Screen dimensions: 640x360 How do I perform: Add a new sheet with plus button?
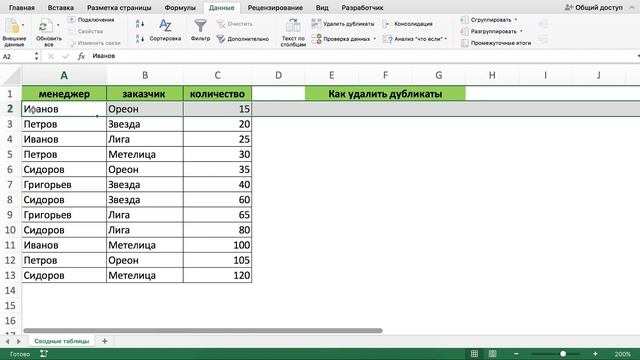[x=104, y=341]
